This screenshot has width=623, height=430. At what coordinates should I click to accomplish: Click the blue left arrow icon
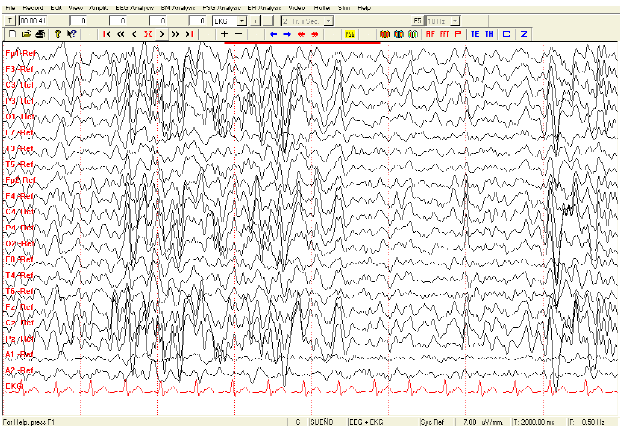(273, 34)
